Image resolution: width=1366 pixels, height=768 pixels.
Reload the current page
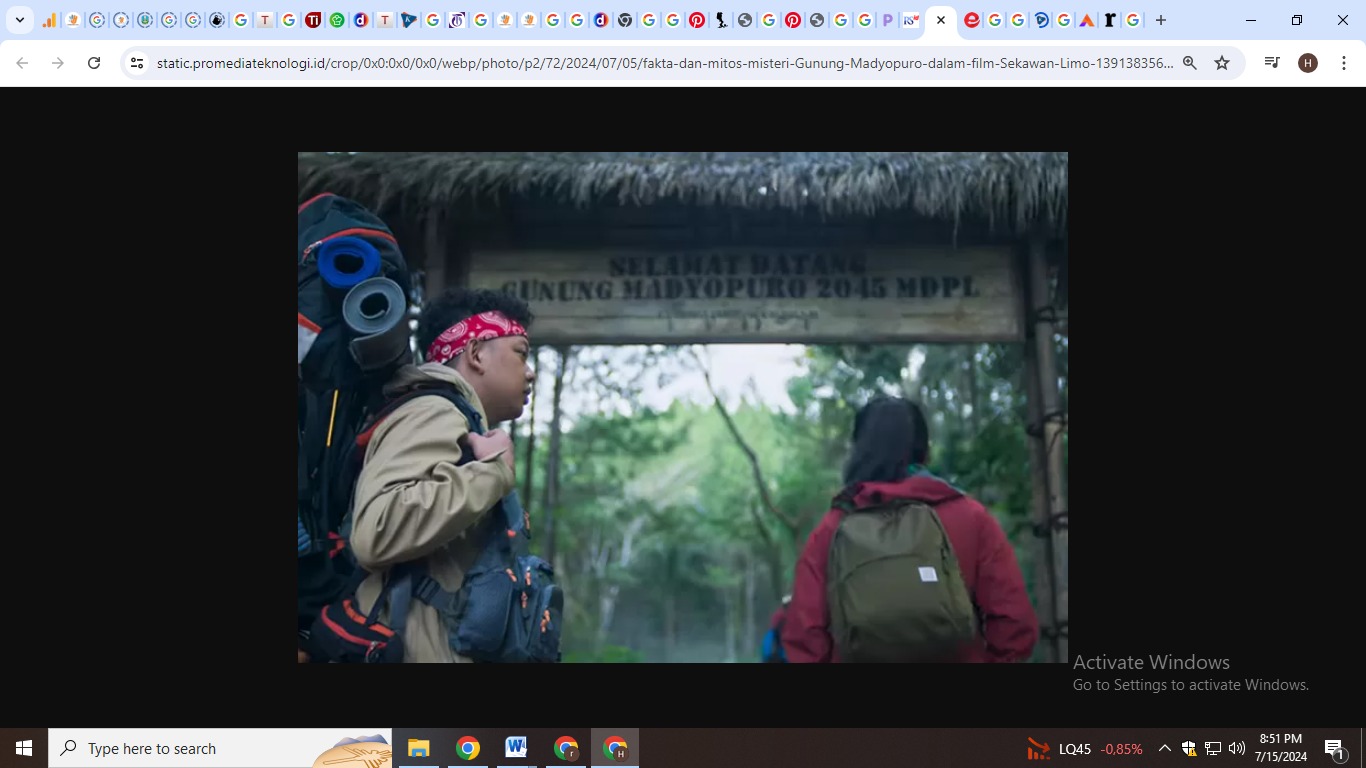point(94,63)
